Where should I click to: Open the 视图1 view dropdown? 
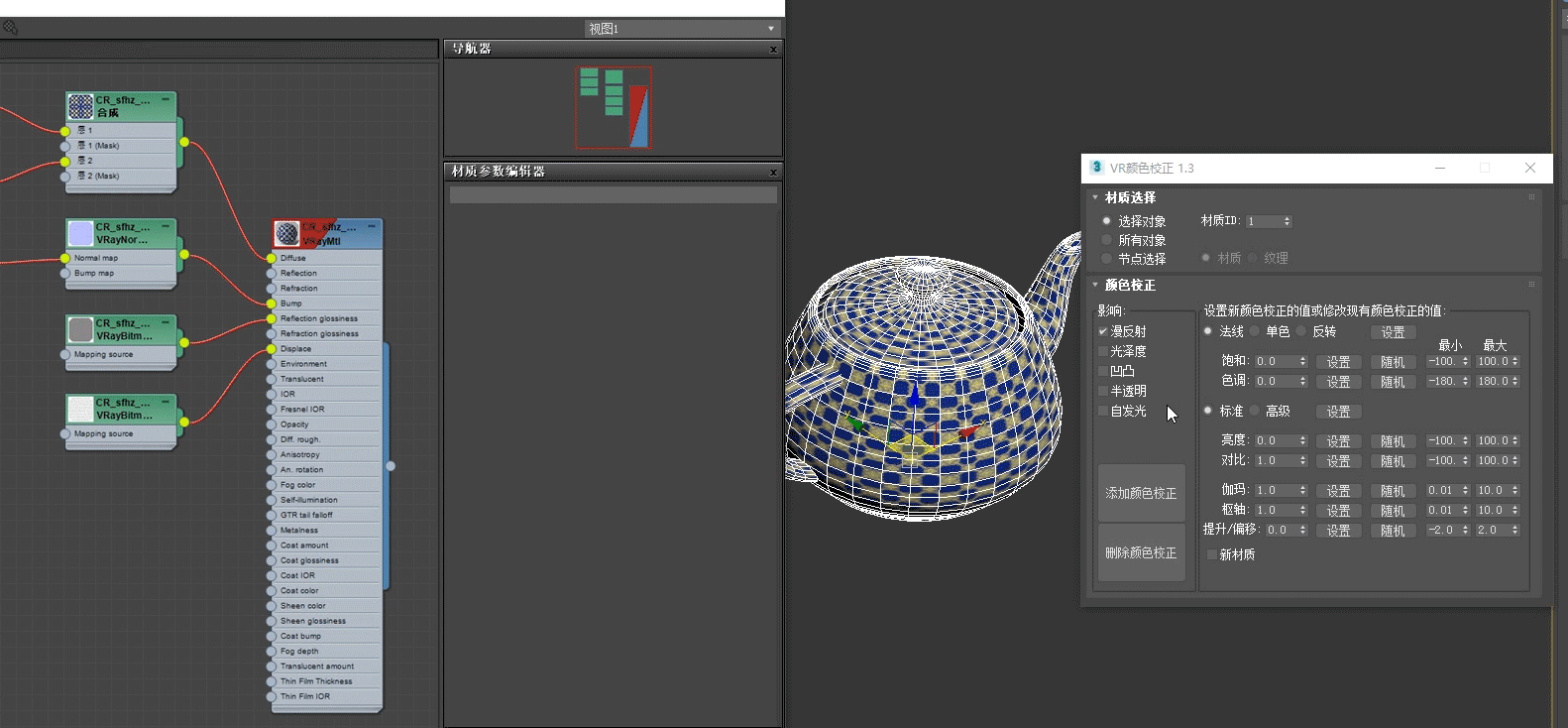[x=770, y=29]
